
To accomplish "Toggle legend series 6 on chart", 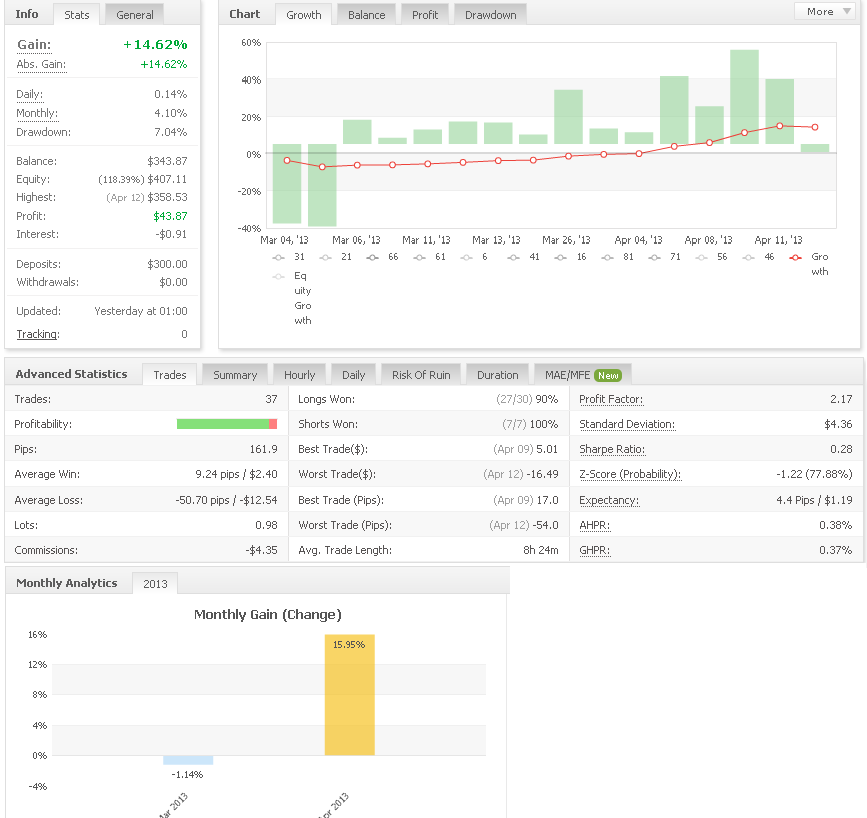I will tap(474, 257).
